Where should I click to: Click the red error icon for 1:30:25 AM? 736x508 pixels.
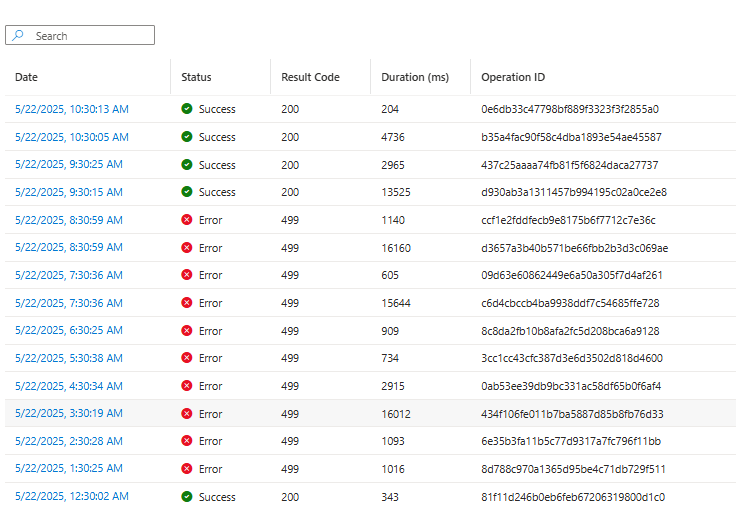tap(187, 469)
